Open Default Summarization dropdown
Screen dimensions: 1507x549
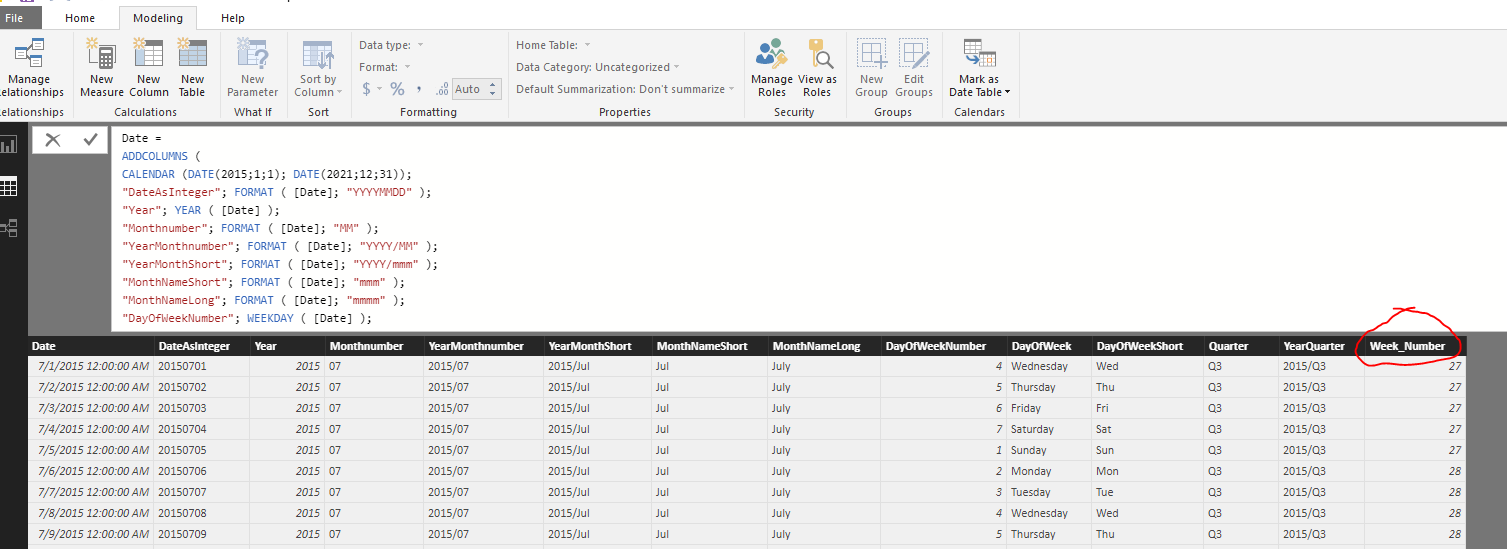tap(625, 89)
